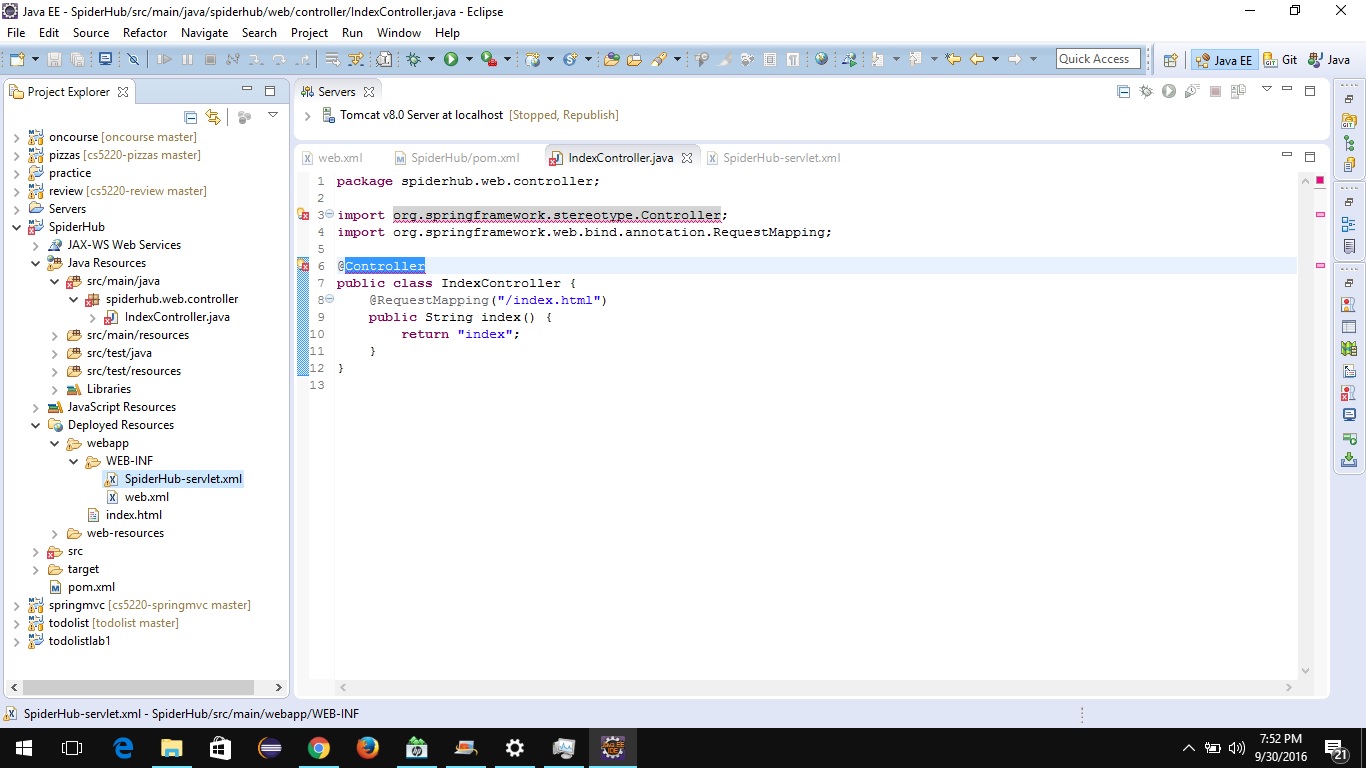Click the Open Perspective icon
Screen dimensions: 1366x768
[x=1170, y=60]
